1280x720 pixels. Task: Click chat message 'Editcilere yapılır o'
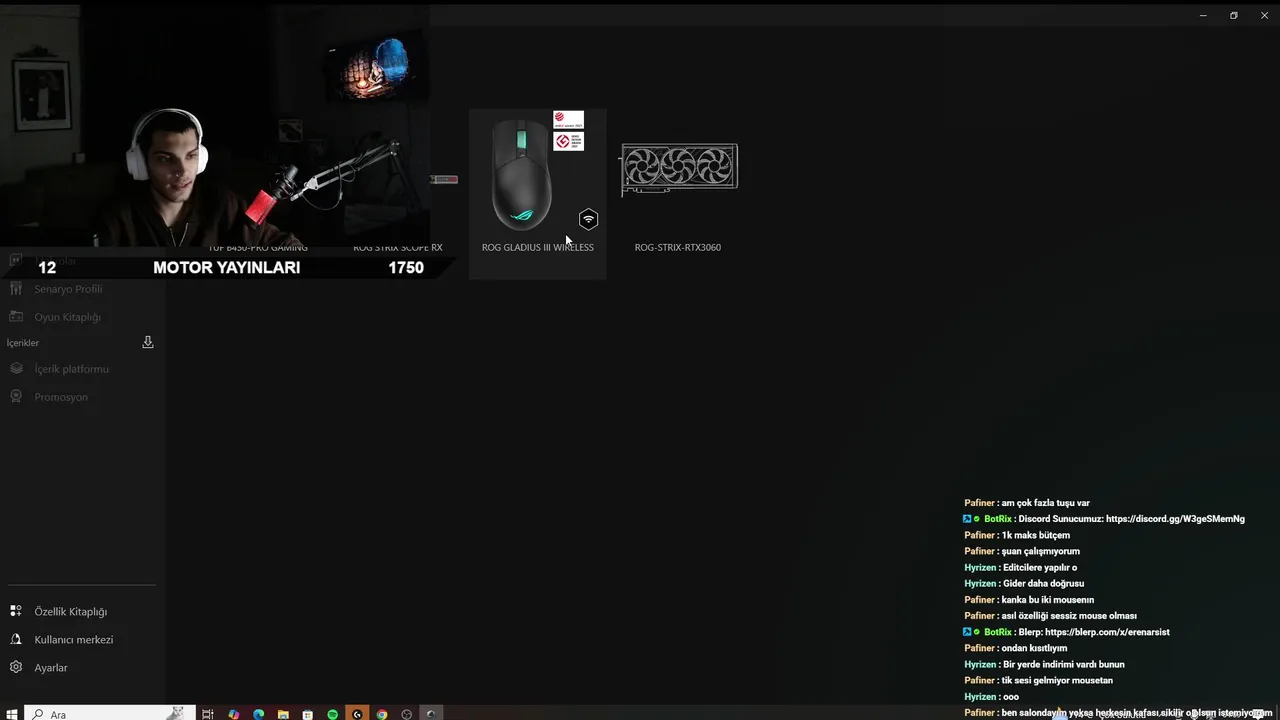[1039, 567]
